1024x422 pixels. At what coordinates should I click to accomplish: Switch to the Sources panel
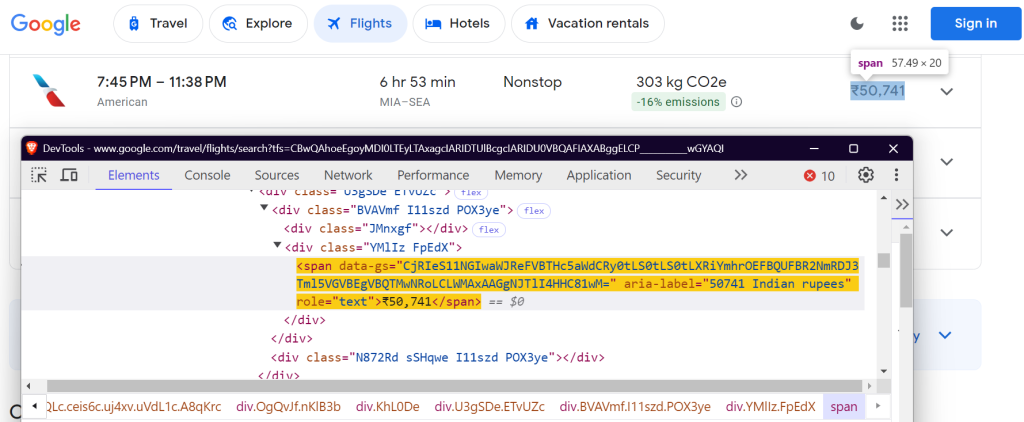[x=277, y=175]
